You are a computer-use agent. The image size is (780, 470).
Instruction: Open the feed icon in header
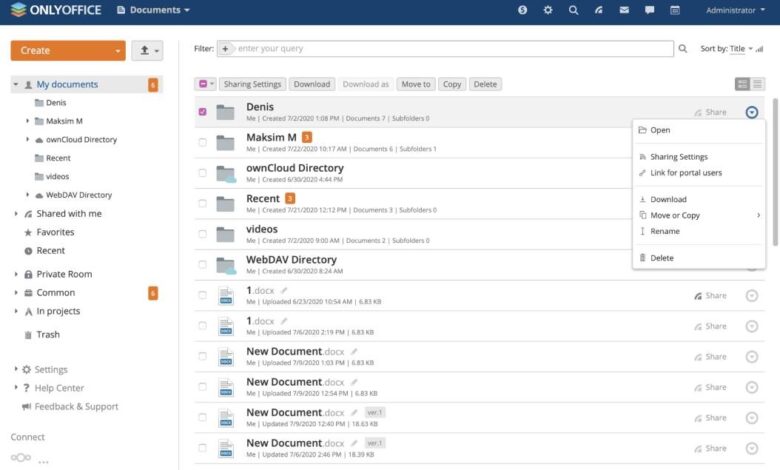coord(599,10)
